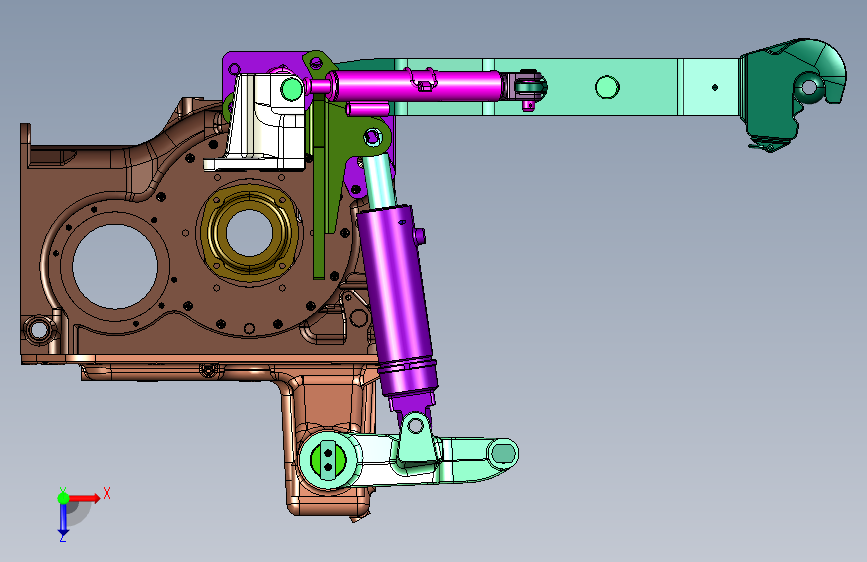Pick the large round hole in the light green arm
This screenshot has width=867, height=562.
click(607, 87)
